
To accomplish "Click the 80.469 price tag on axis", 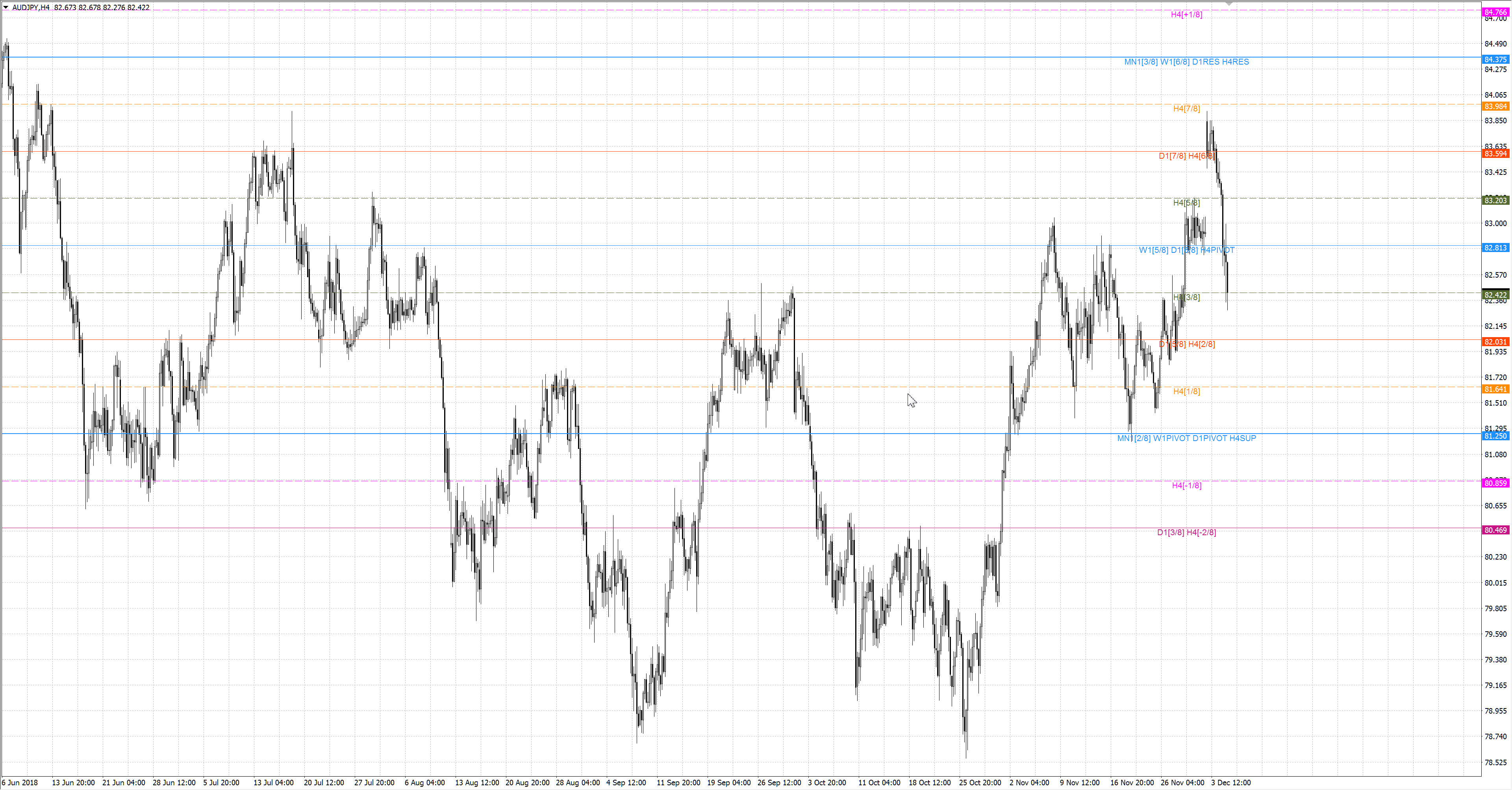I will coord(1495,530).
